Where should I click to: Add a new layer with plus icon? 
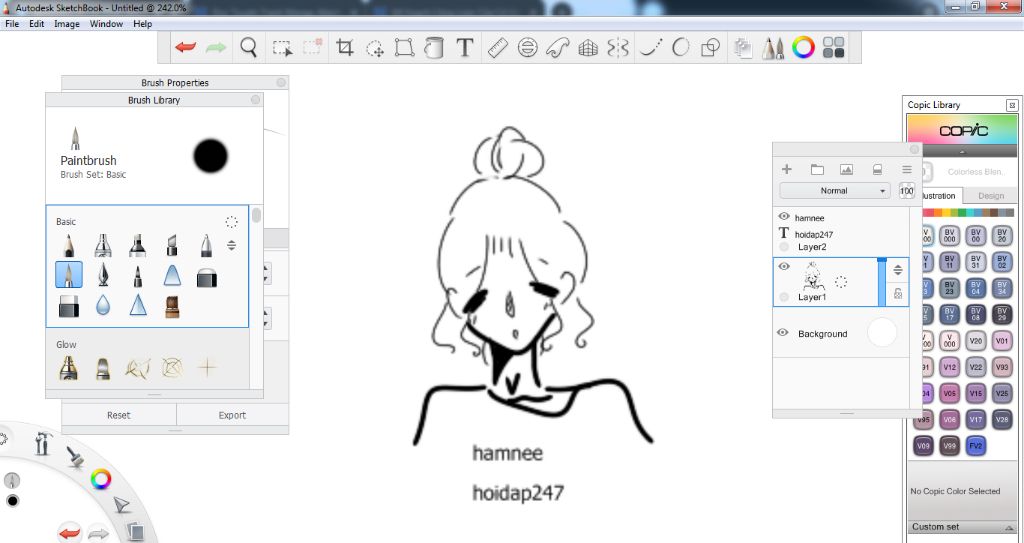click(787, 169)
